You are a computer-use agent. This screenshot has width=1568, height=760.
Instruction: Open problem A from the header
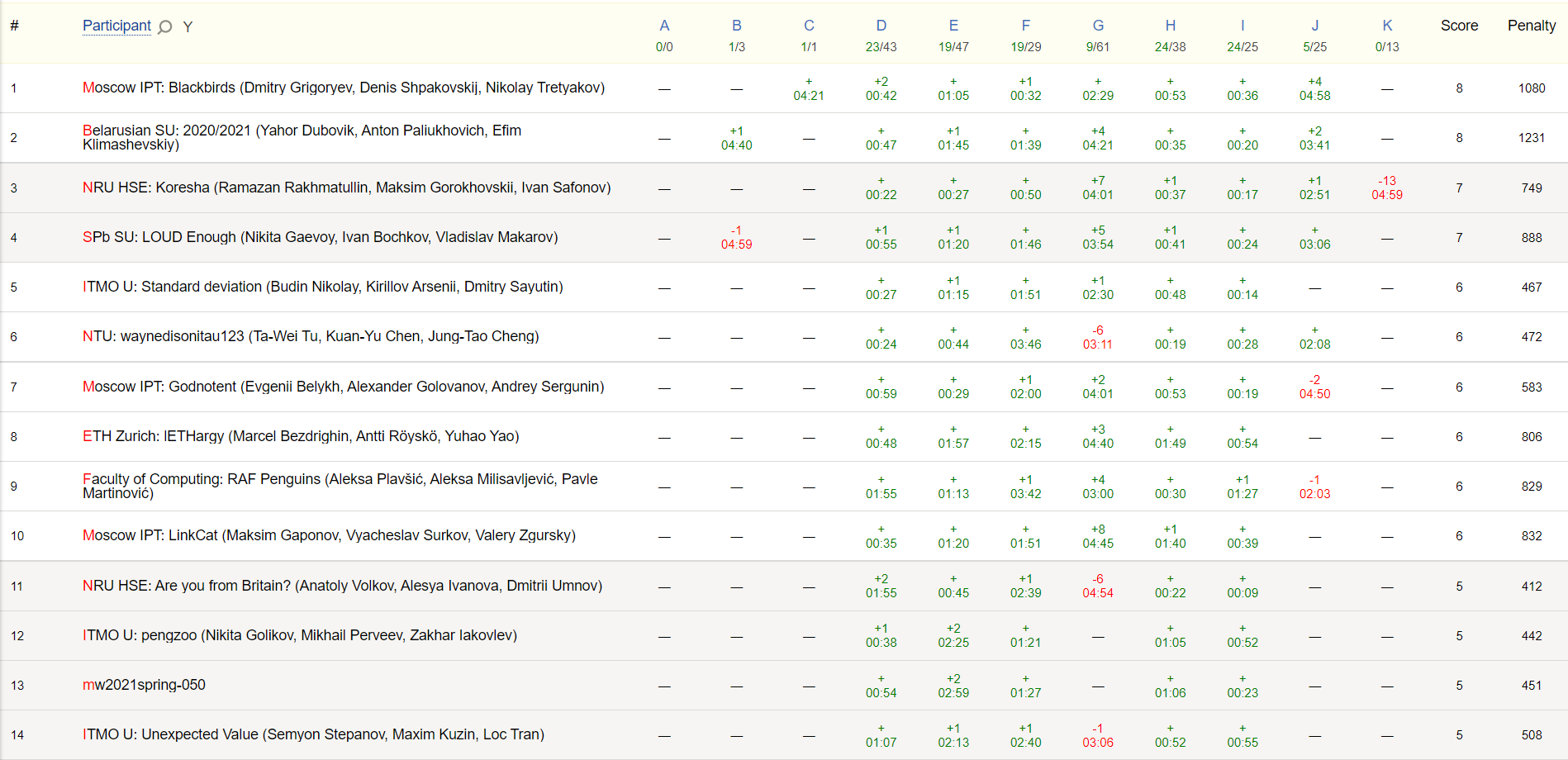(664, 26)
